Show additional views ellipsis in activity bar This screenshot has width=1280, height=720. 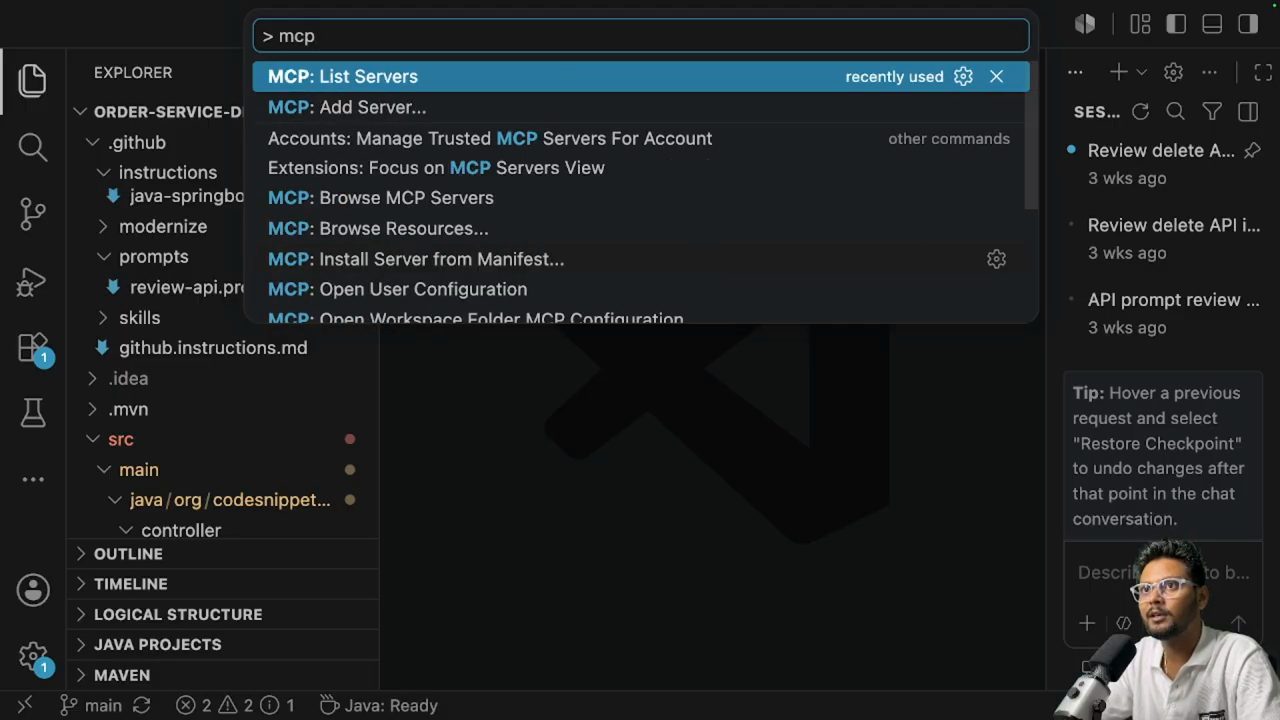click(32, 479)
